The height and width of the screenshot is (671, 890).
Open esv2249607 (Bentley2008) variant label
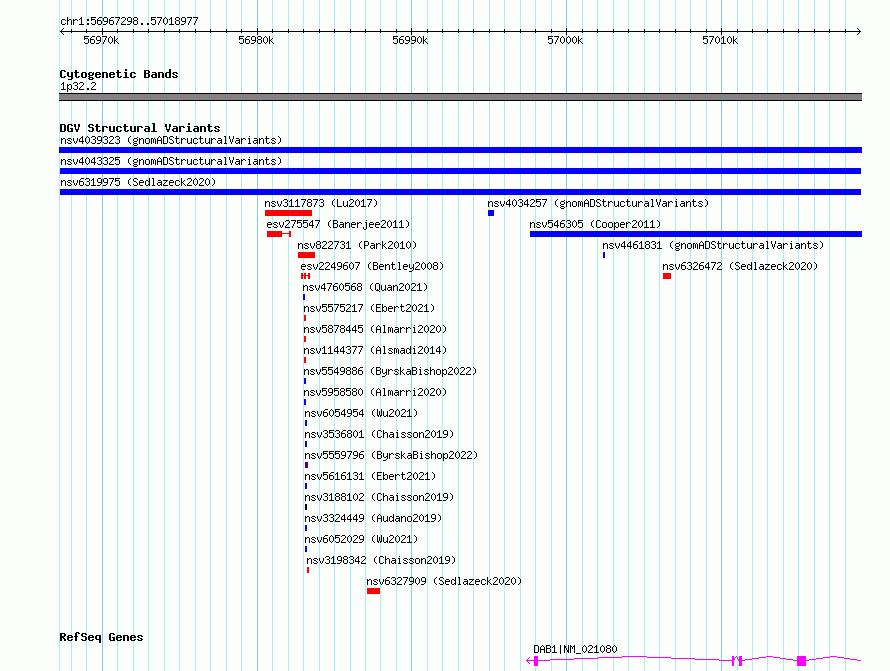click(372, 266)
